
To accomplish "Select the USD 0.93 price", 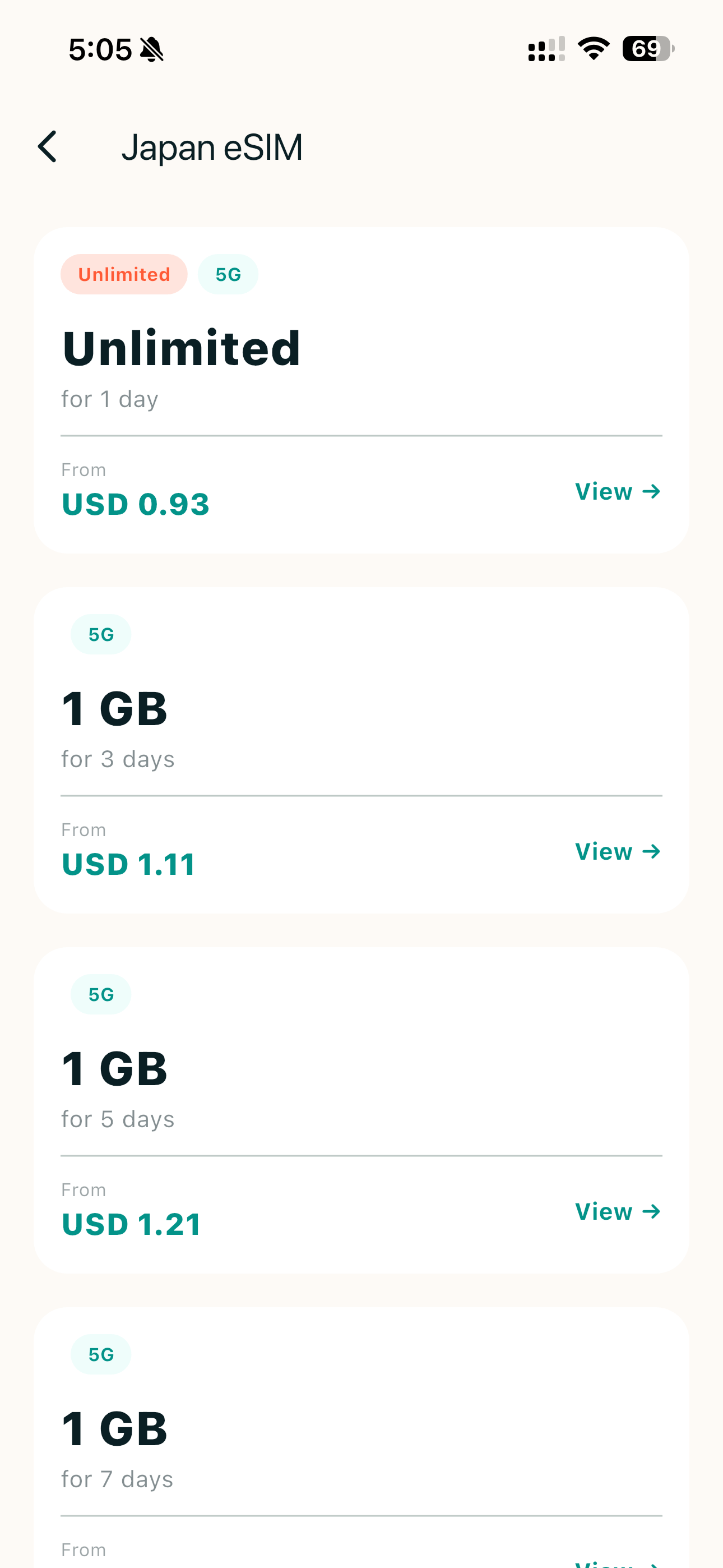I will point(136,504).
